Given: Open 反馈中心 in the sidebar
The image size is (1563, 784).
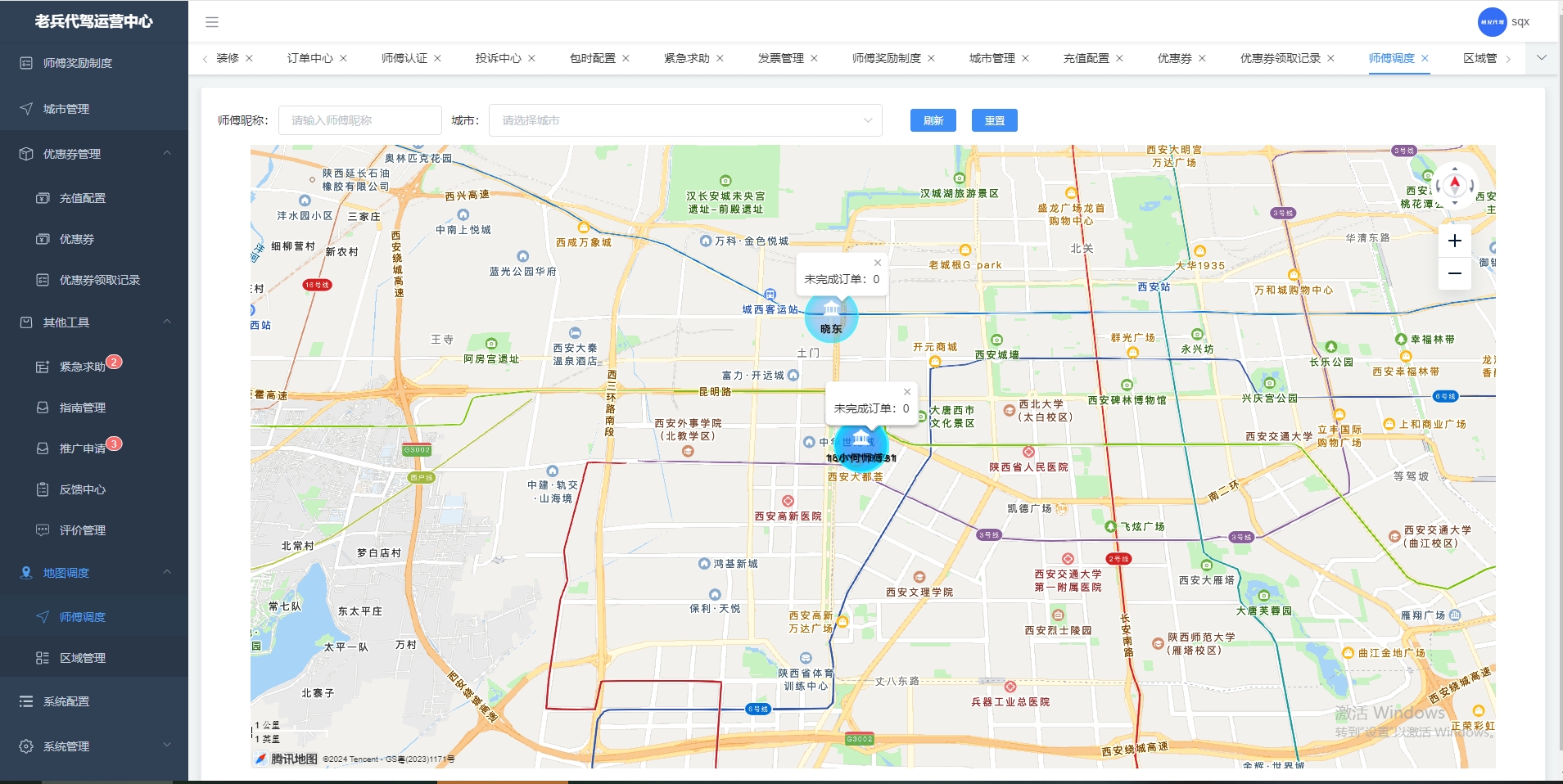Looking at the screenshot, I should coord(94,489).
